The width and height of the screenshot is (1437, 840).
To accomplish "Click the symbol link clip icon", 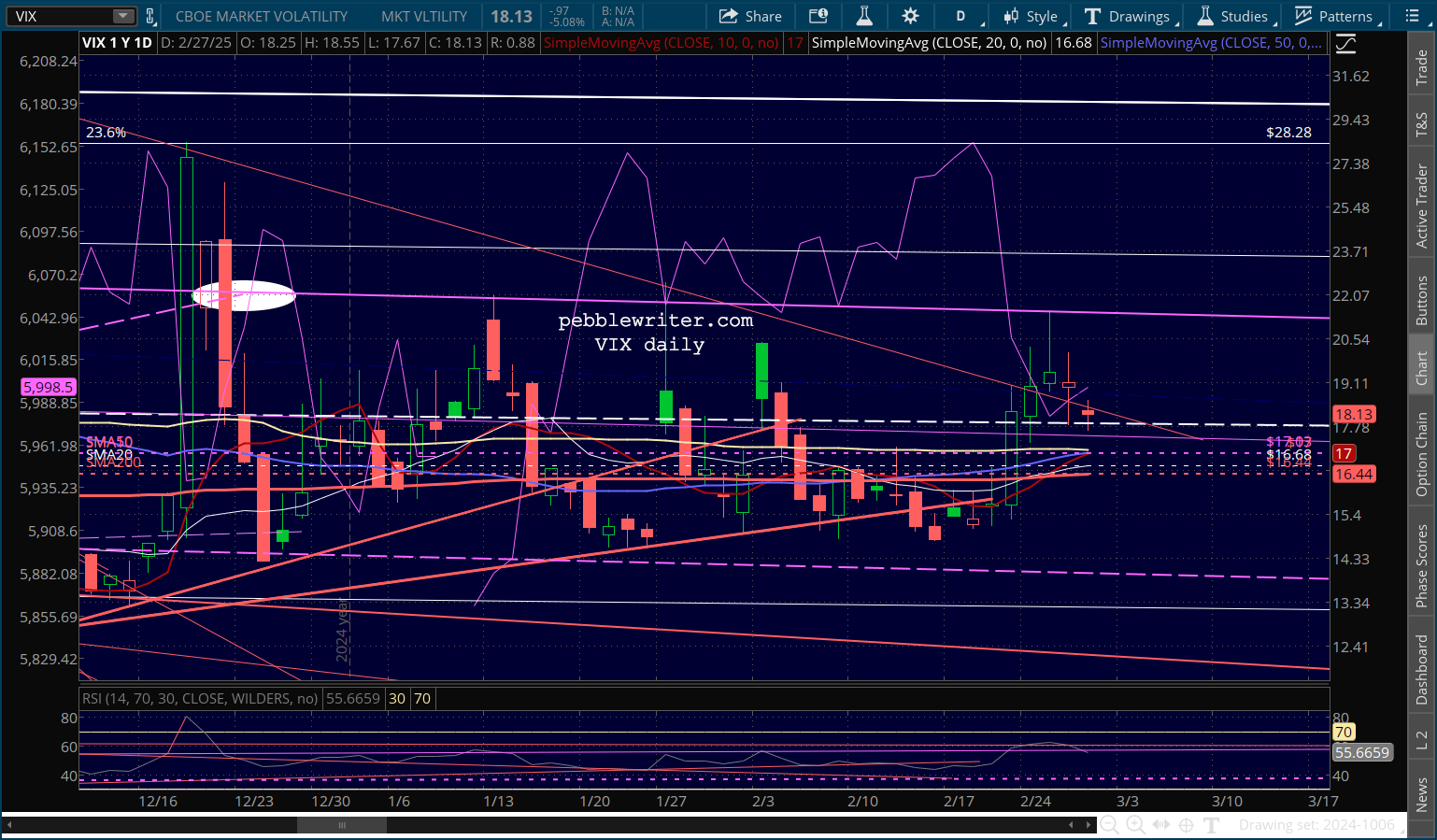I will click(149, 16).
